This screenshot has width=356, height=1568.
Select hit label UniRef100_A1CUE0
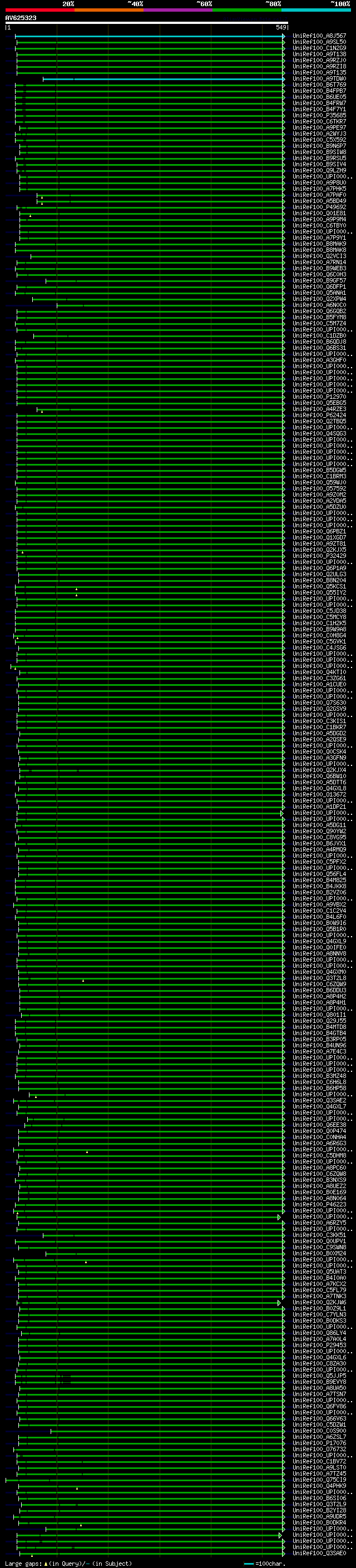(x=319, y=684)
